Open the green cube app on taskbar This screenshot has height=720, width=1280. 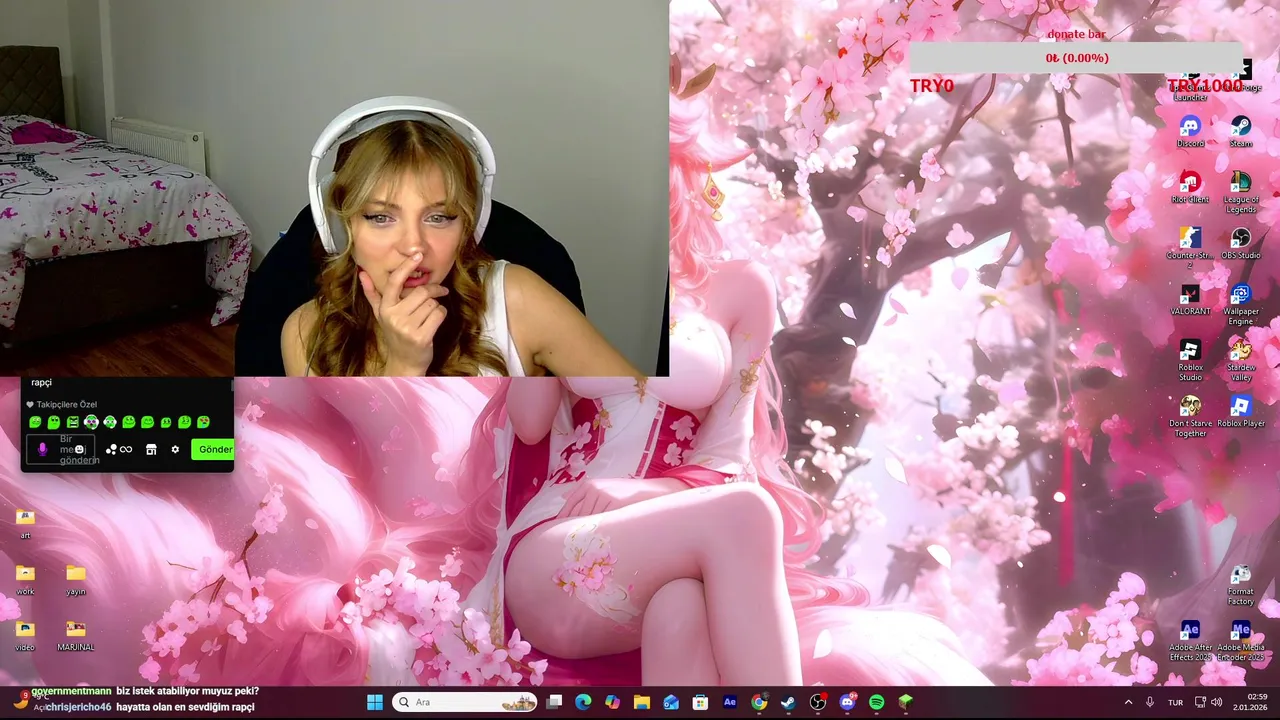tap(906, 702)
